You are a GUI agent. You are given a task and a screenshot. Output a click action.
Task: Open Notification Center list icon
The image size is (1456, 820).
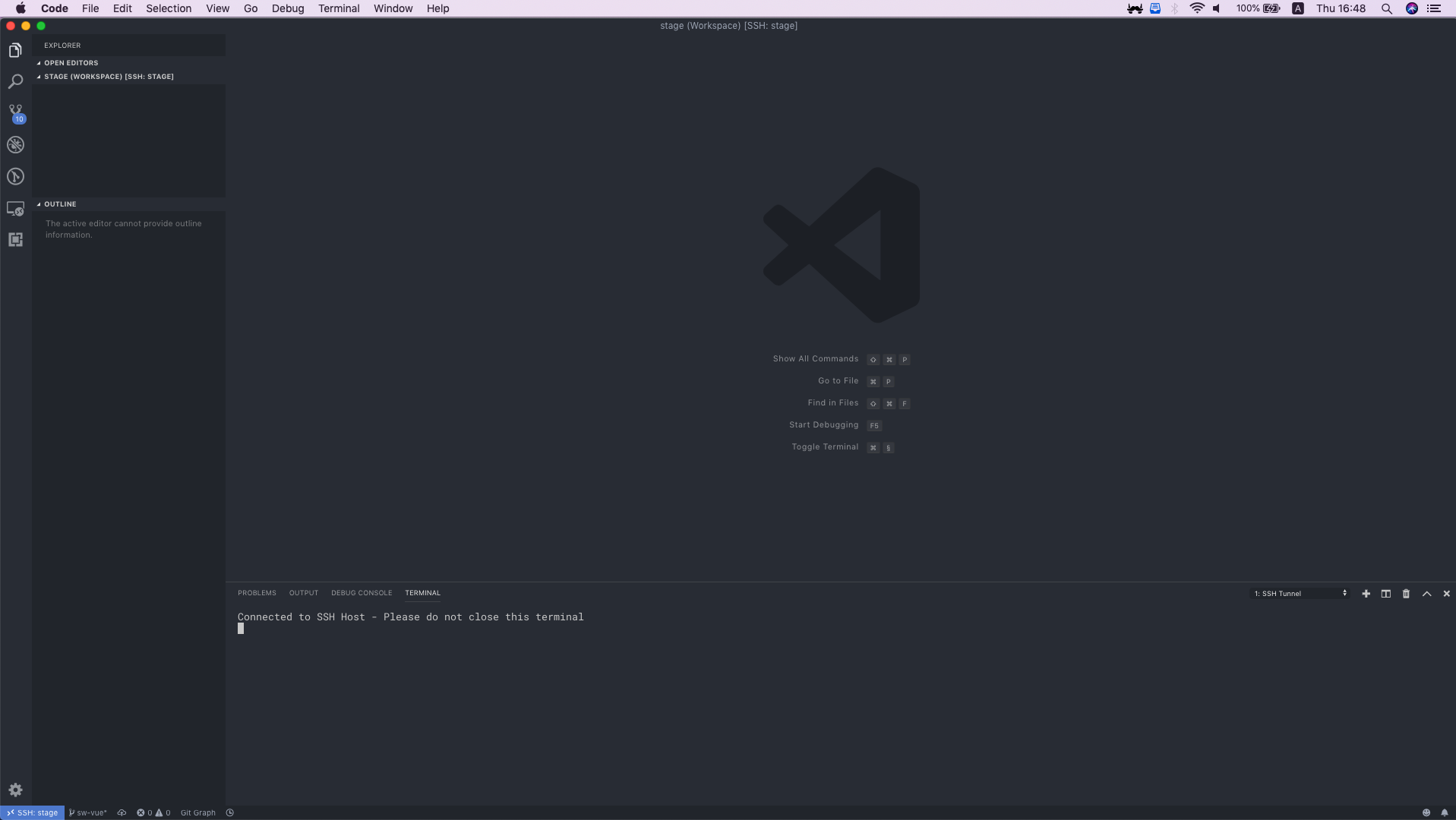pos(1434,8)
